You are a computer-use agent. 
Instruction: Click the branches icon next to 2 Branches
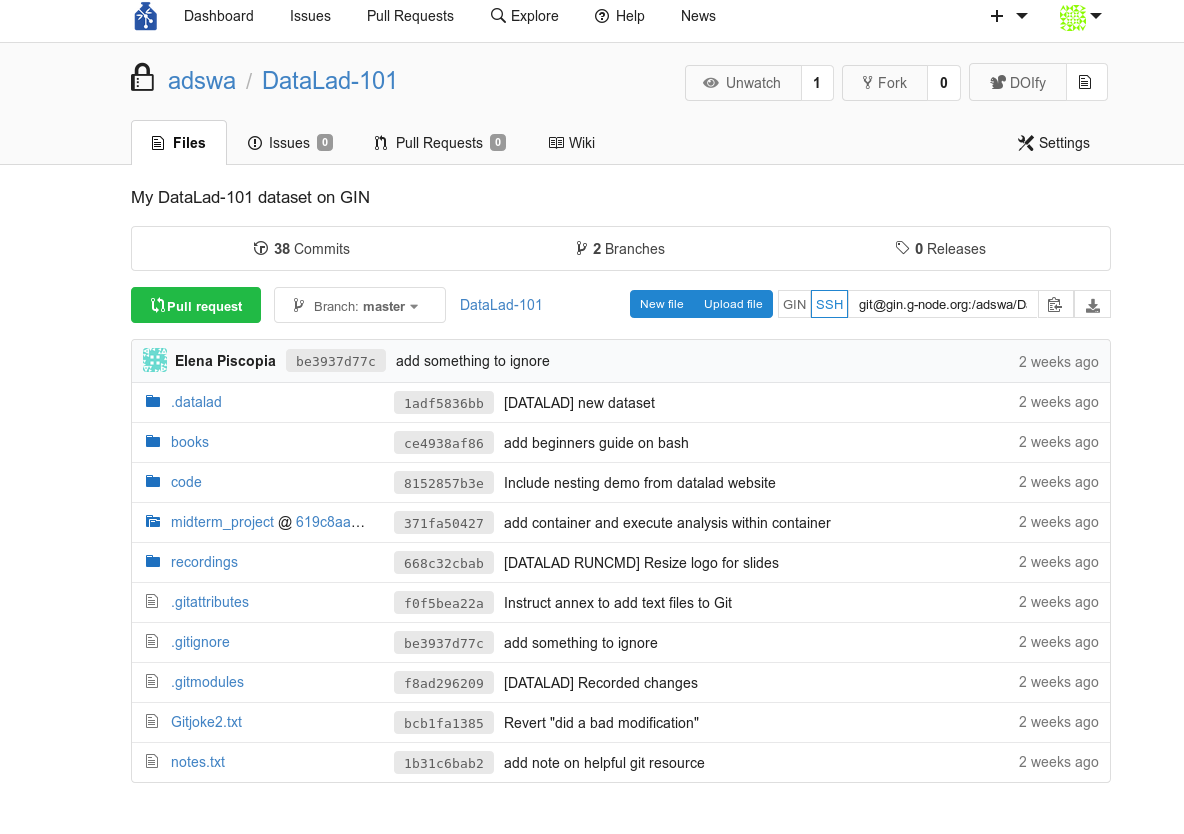coord(582,248)
